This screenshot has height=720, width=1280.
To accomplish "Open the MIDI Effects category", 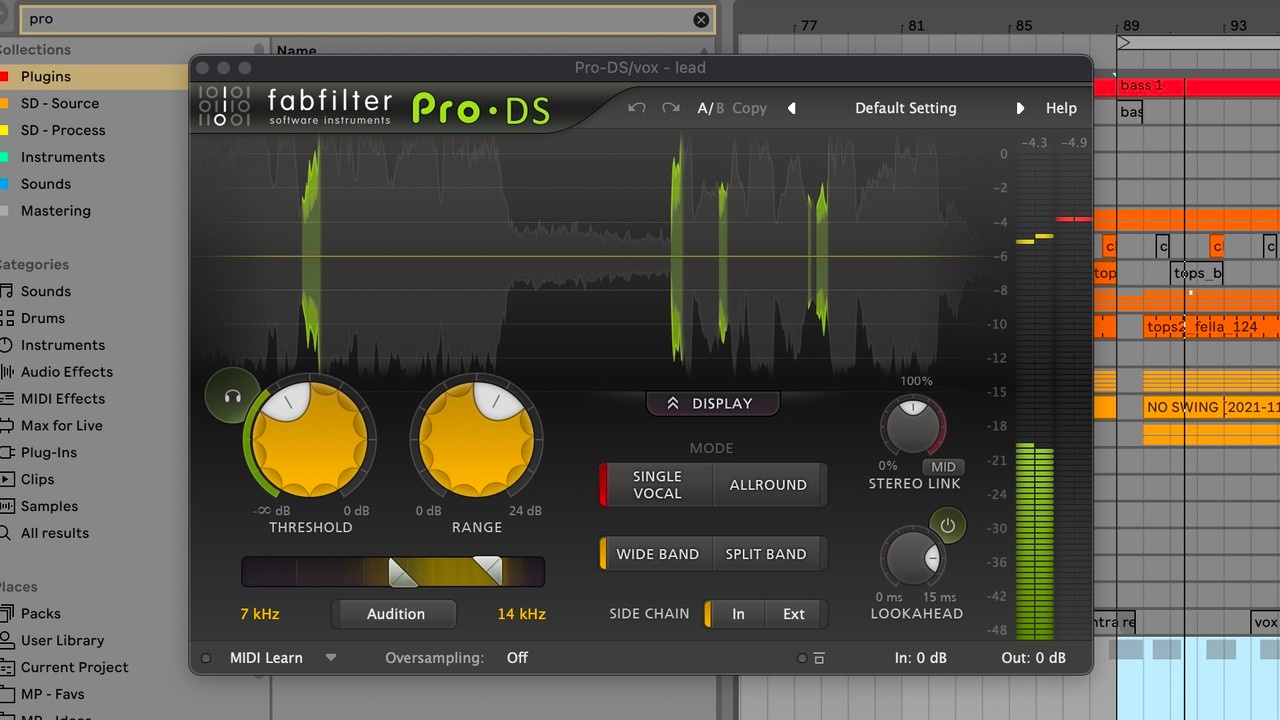I will [63, 399].
